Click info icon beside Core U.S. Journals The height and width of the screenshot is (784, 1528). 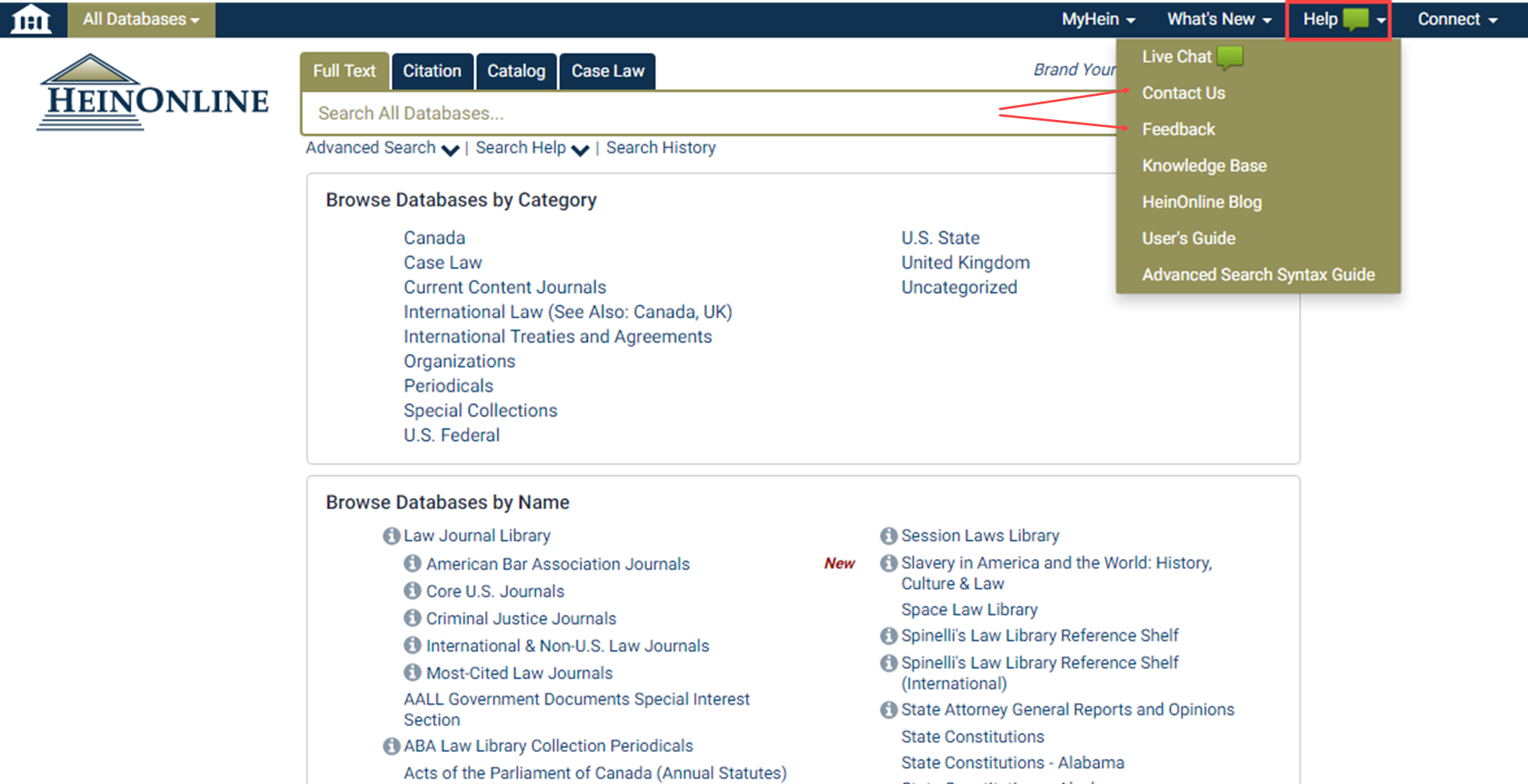[x=413, y=590]
